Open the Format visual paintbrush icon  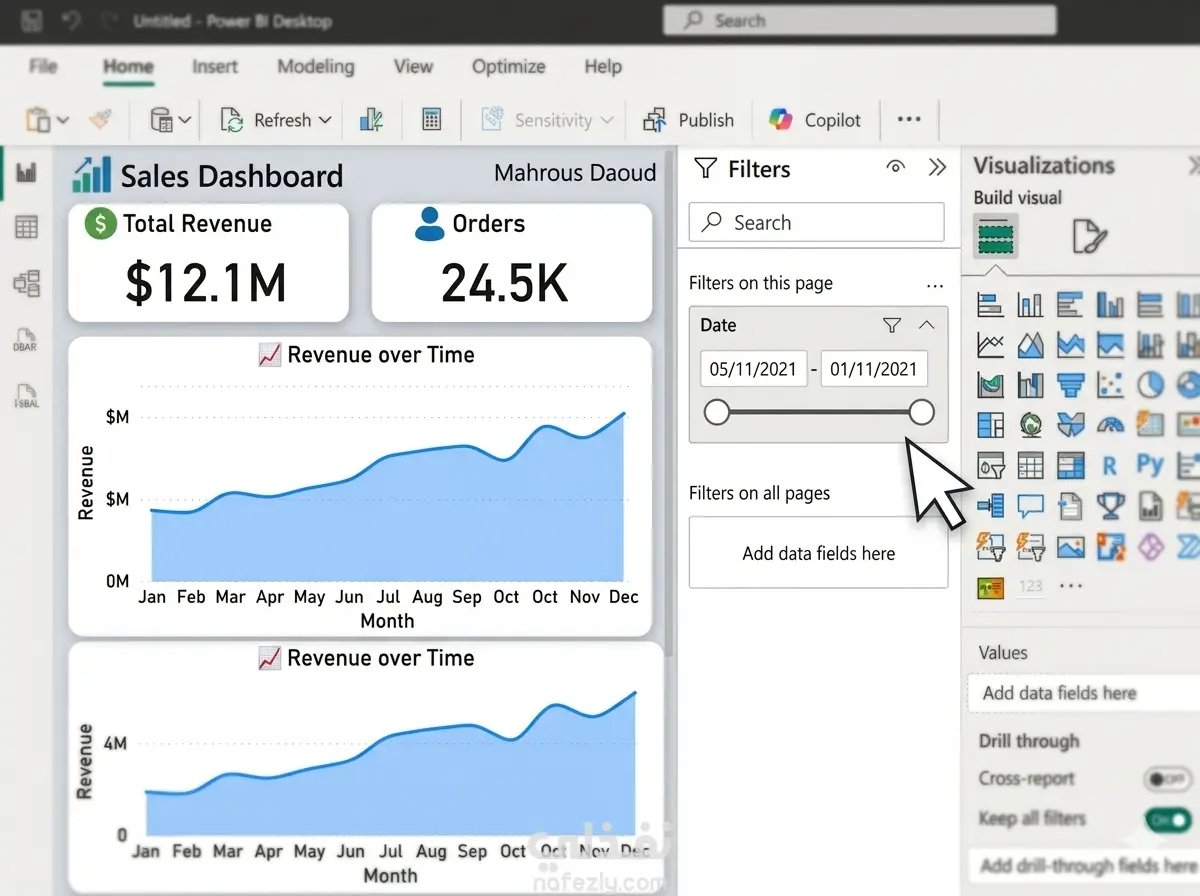pos(1089,237)
